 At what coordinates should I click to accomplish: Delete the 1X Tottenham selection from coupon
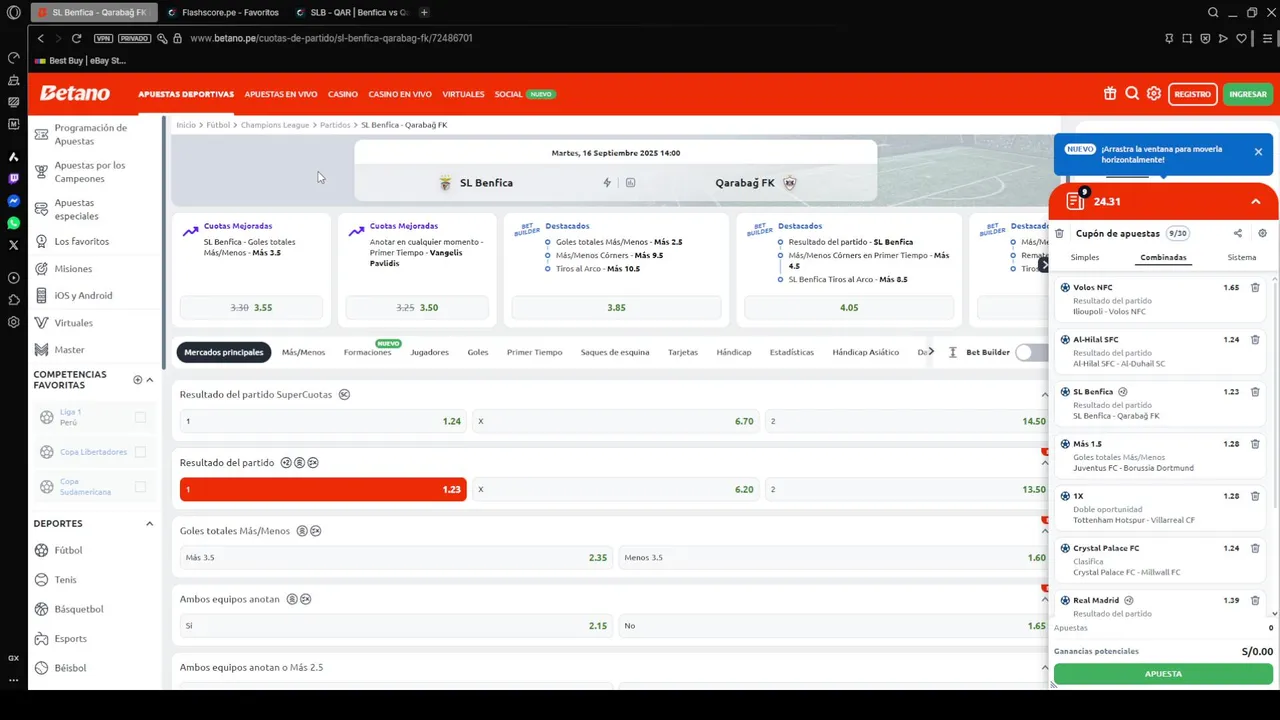click(x=1255, y=496)
